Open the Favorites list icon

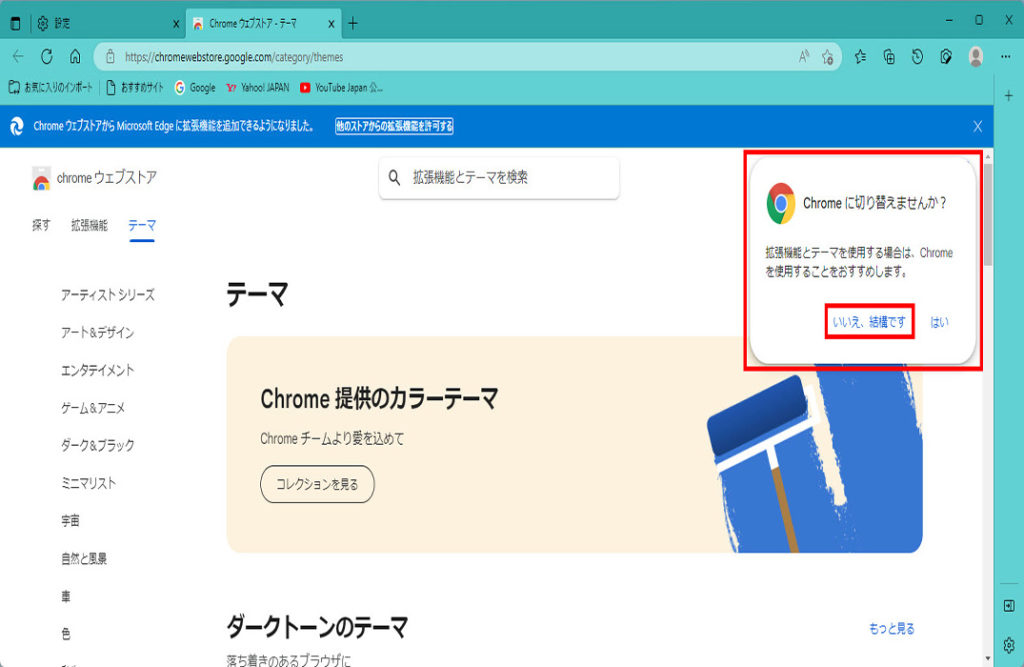pos(861,57)
